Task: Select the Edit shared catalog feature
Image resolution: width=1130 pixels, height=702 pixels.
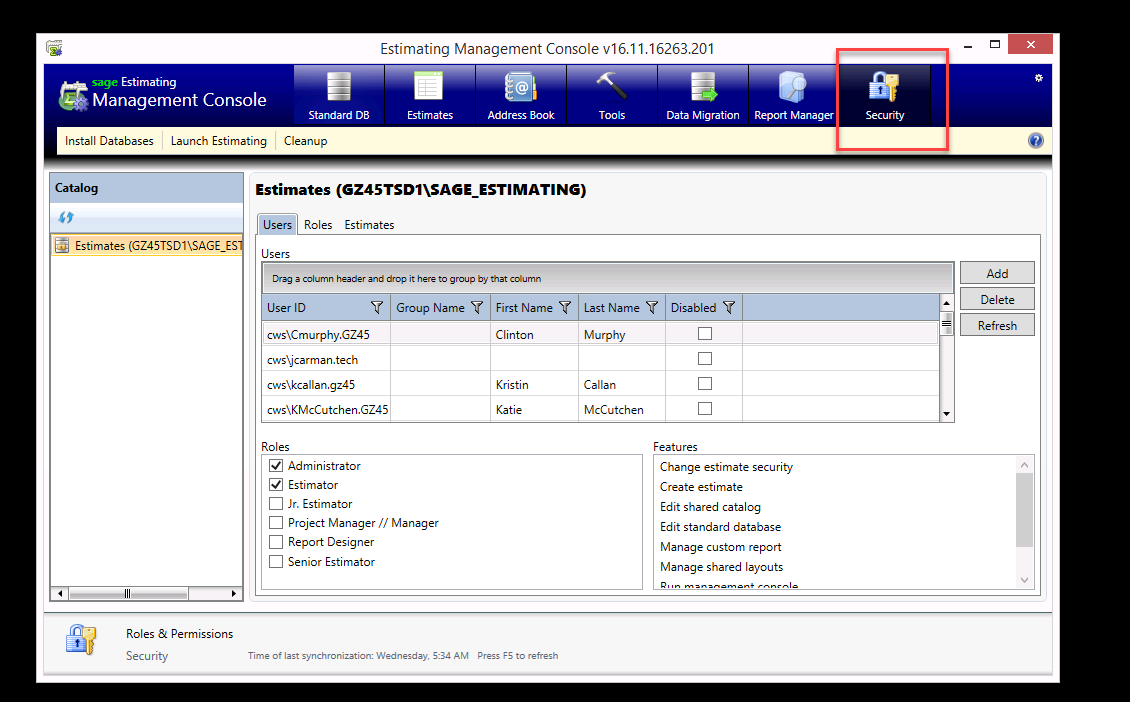Action: tap(710, 507)
